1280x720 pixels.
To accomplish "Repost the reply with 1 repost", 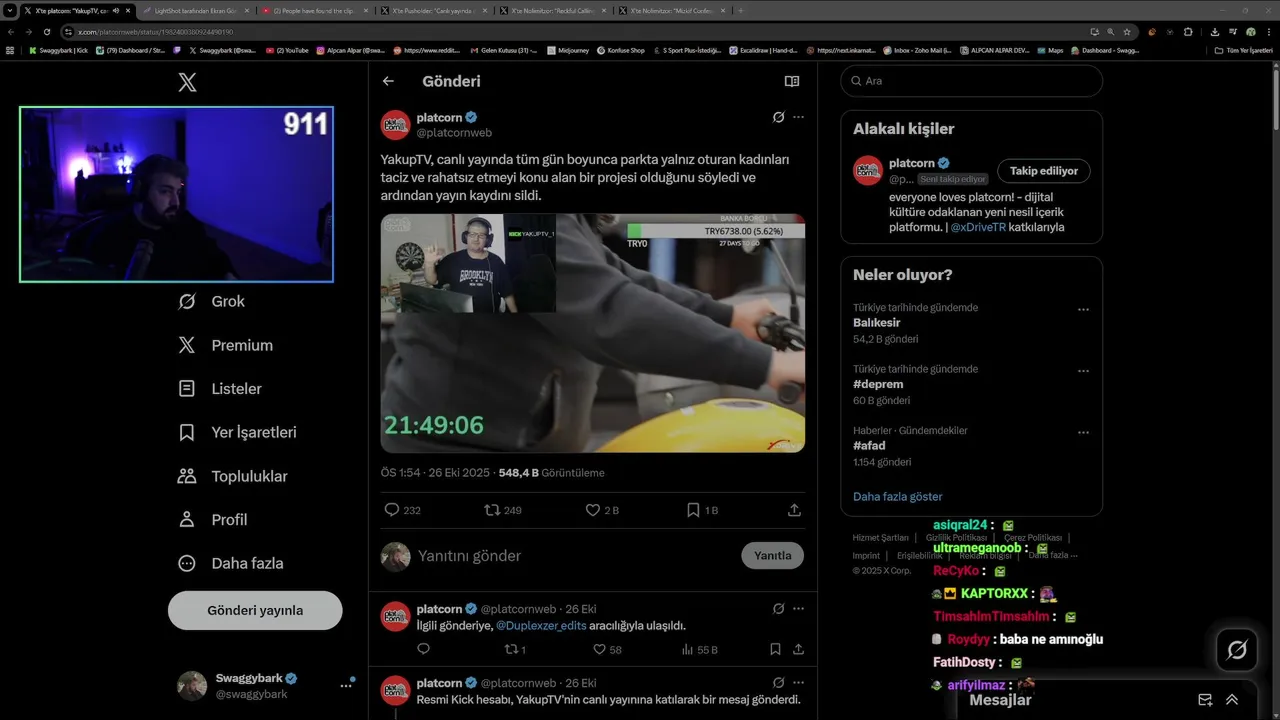I will point(510,649).
